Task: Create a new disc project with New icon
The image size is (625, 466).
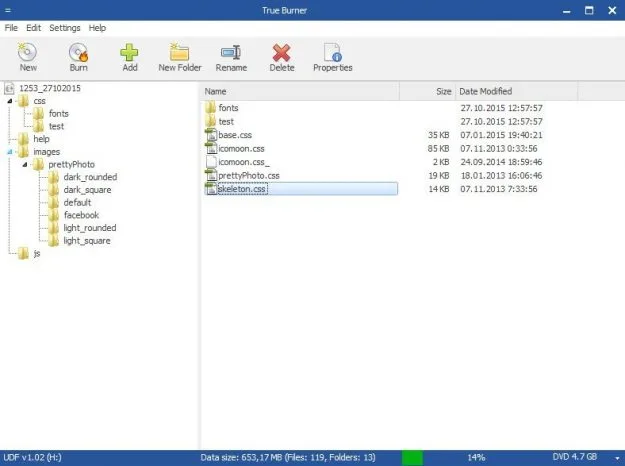Action: 28,57
